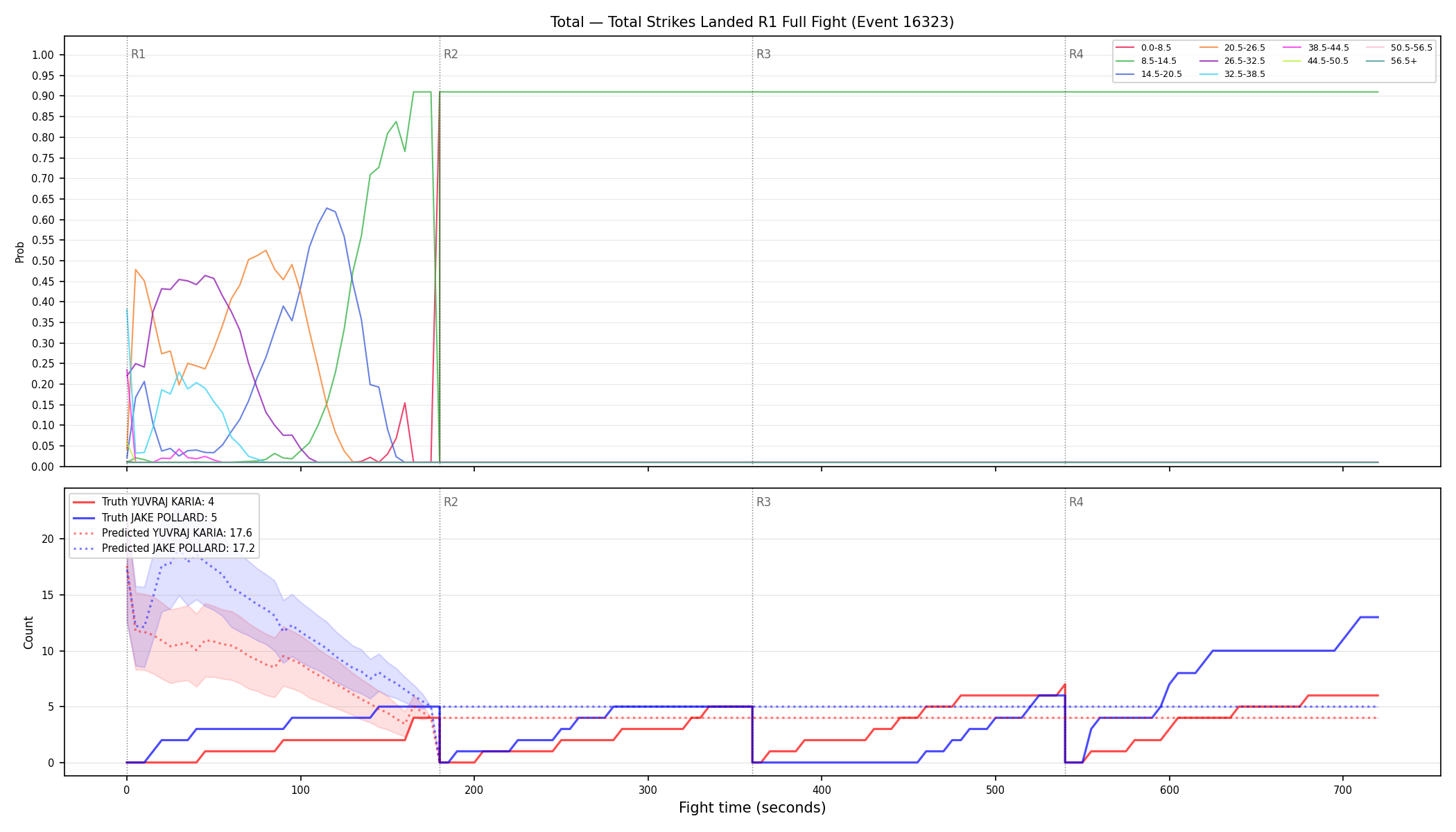Select the 20.5-26.5 legend label

pos(1245,48)
